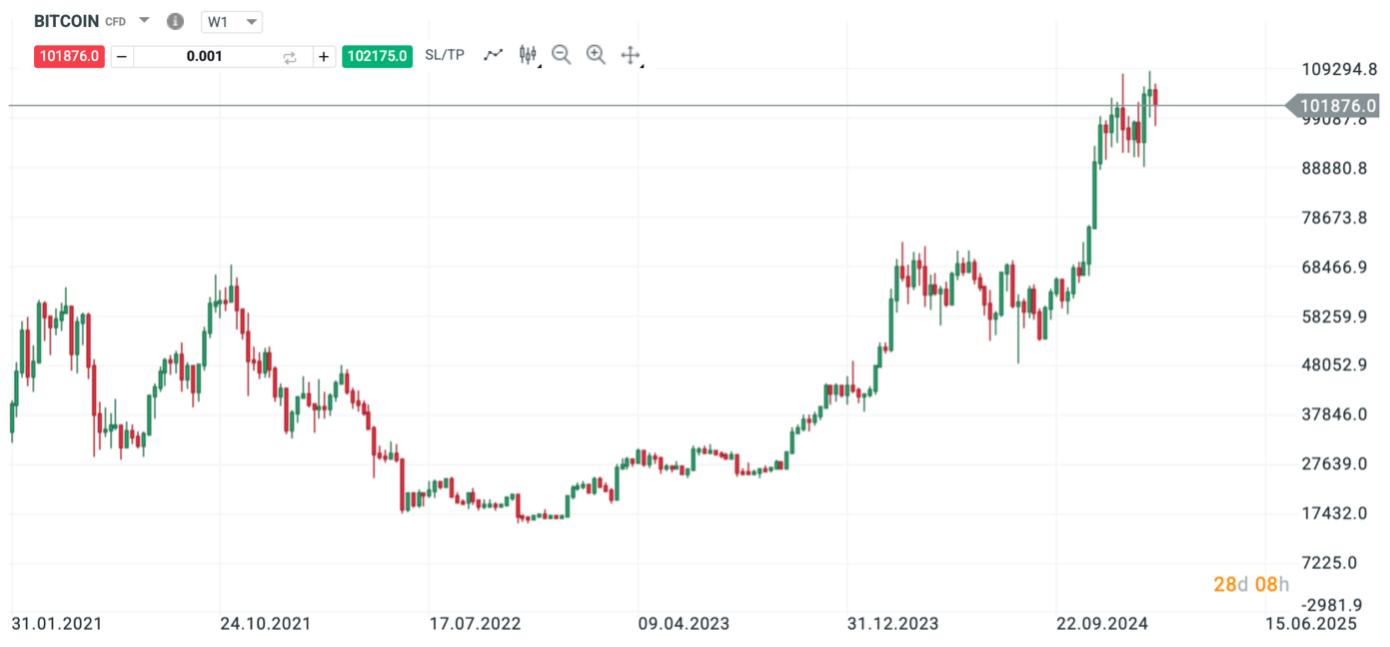Click the 0.001 volume input field
The image size is (1390, 647).
click(204, 57)
